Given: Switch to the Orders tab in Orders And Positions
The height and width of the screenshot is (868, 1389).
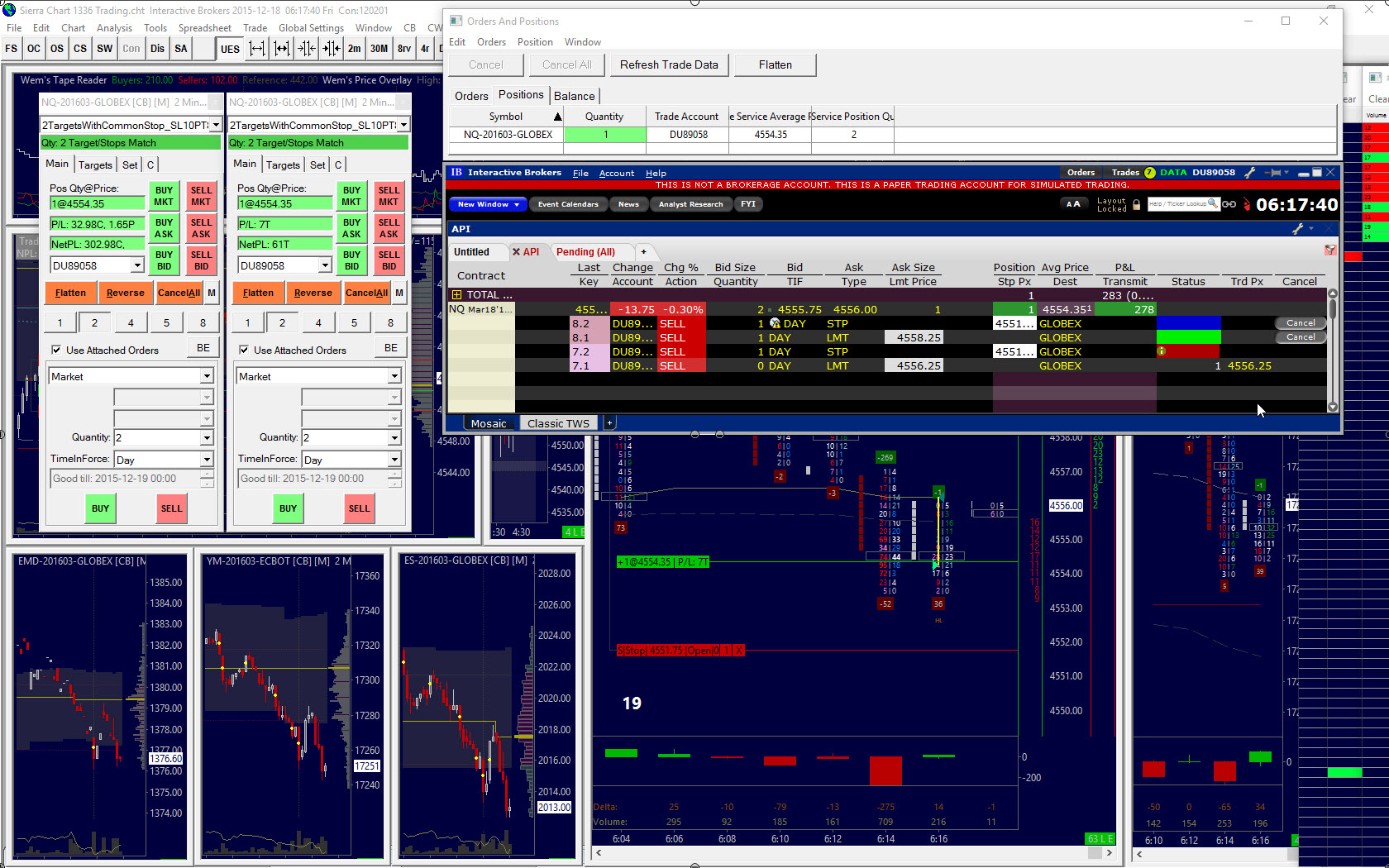Looking at the screenshot, I should click(x=471, y=96).
